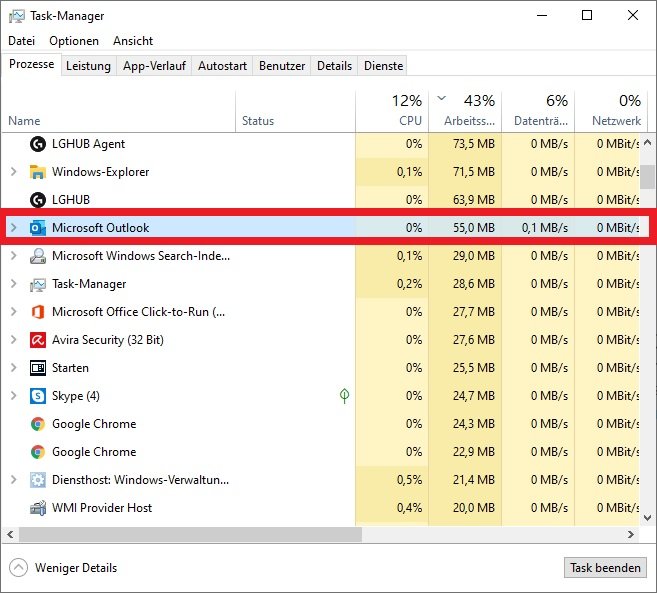Viewport: 657px width, 593px height.
Task: Expand Diensthost: Windows-Verwaltung group
Action: [x=13, y=479]
